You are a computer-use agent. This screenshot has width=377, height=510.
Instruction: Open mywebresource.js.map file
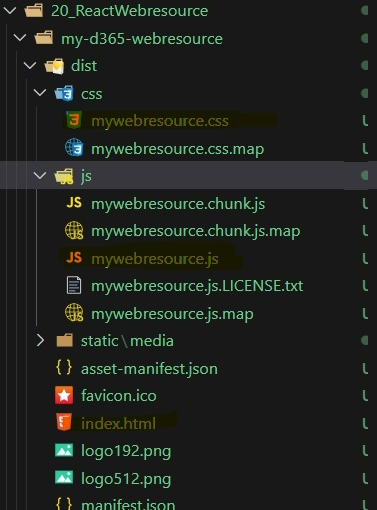pos(172,314)
